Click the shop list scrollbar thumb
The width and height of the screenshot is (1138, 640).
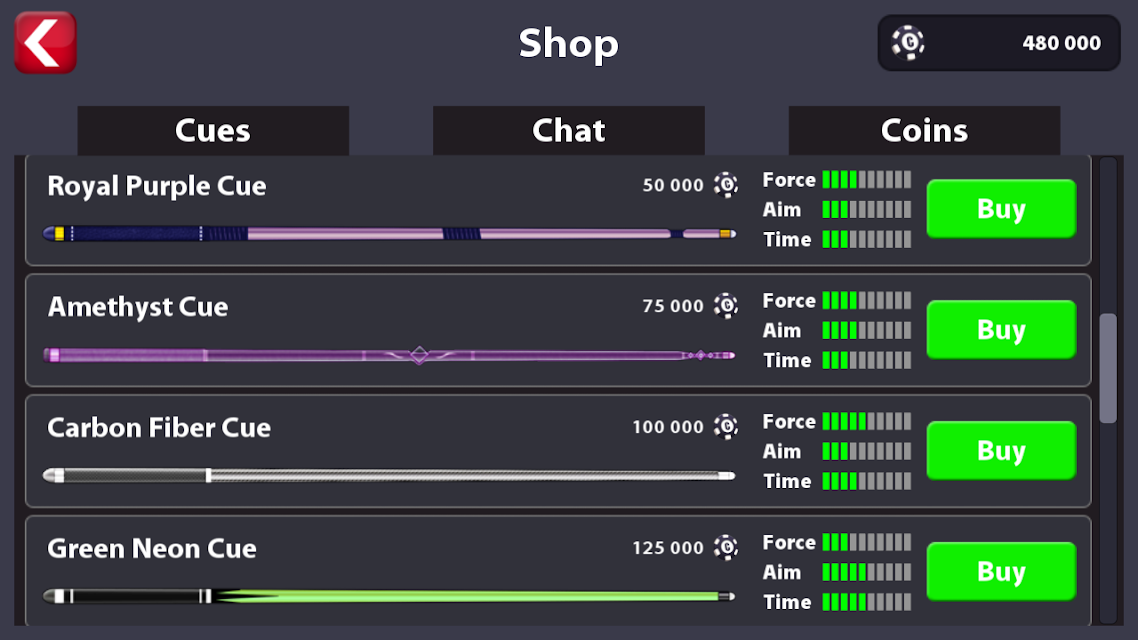1108,368
